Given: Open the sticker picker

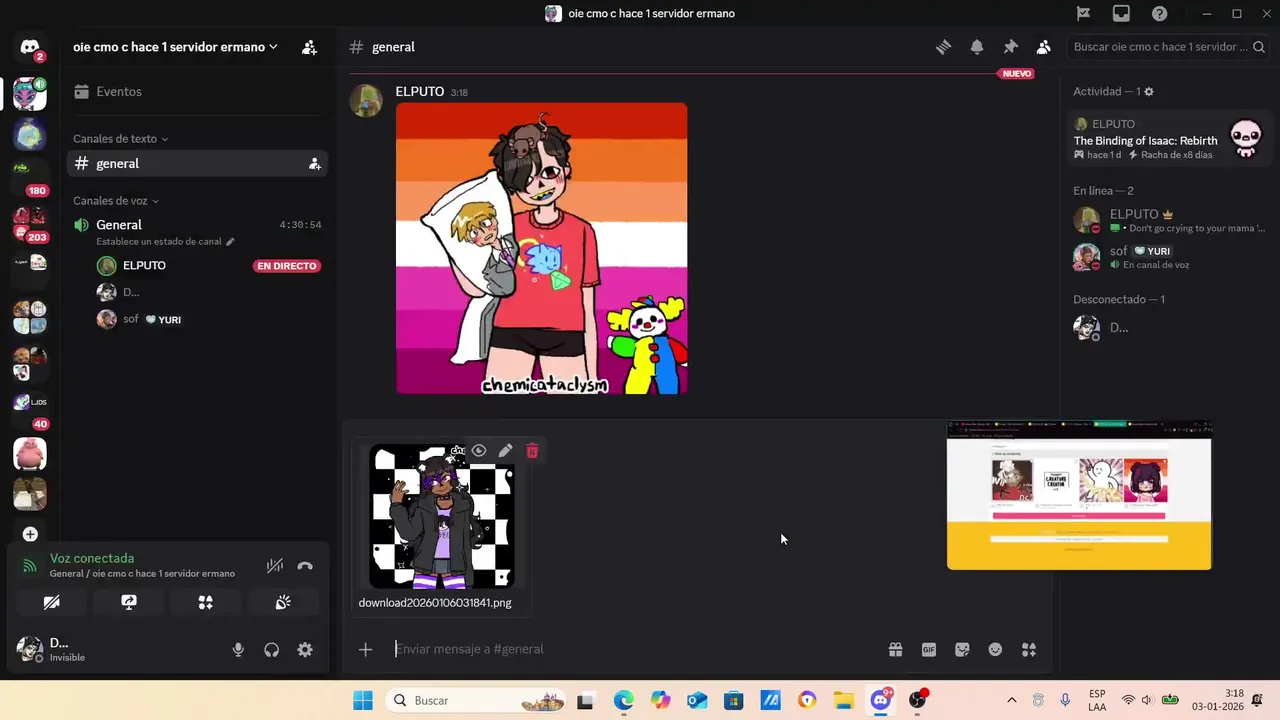Looking at the screenshot, I should pyautogui.click(x=962, y=650).
